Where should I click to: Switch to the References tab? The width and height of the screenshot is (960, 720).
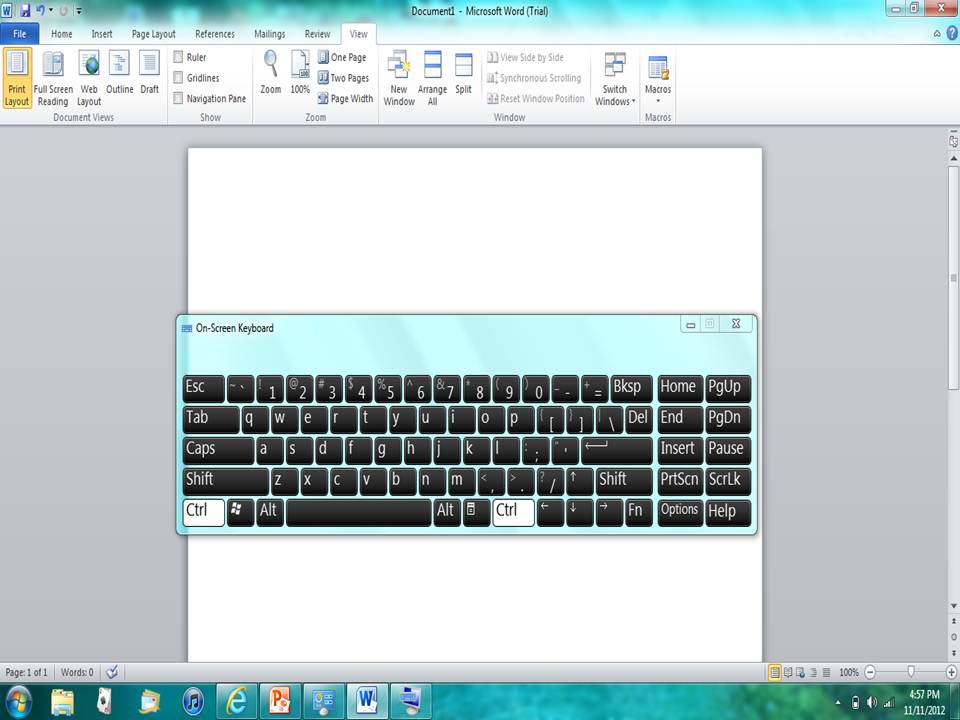[x=214, y=34]
